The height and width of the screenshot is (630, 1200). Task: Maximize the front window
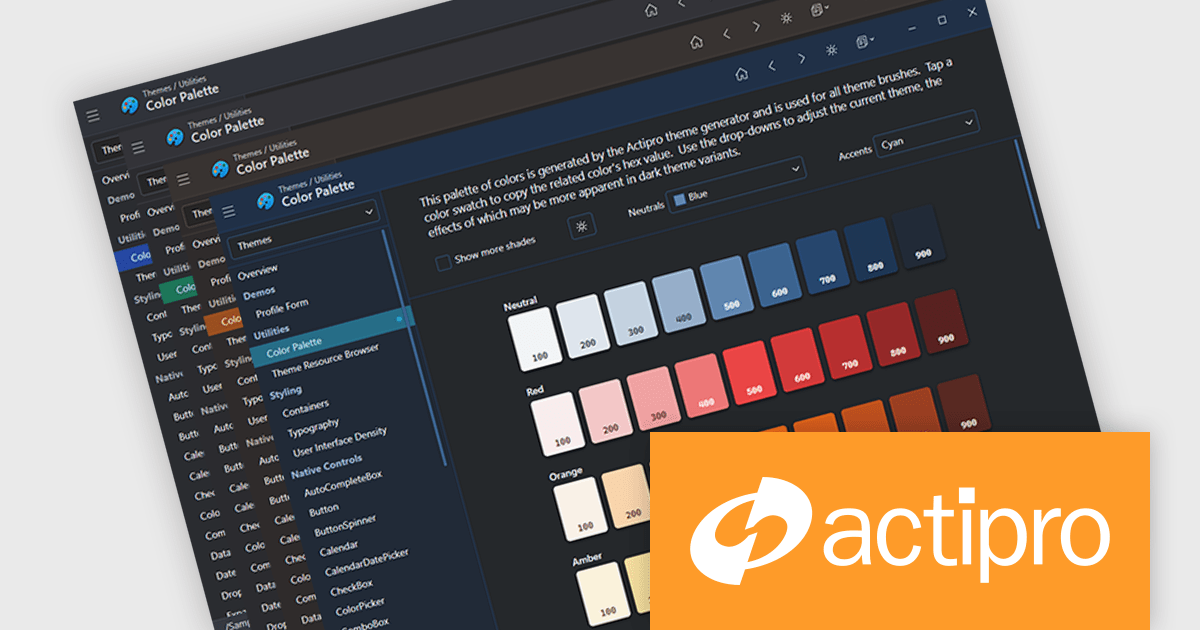coord(942,19)
